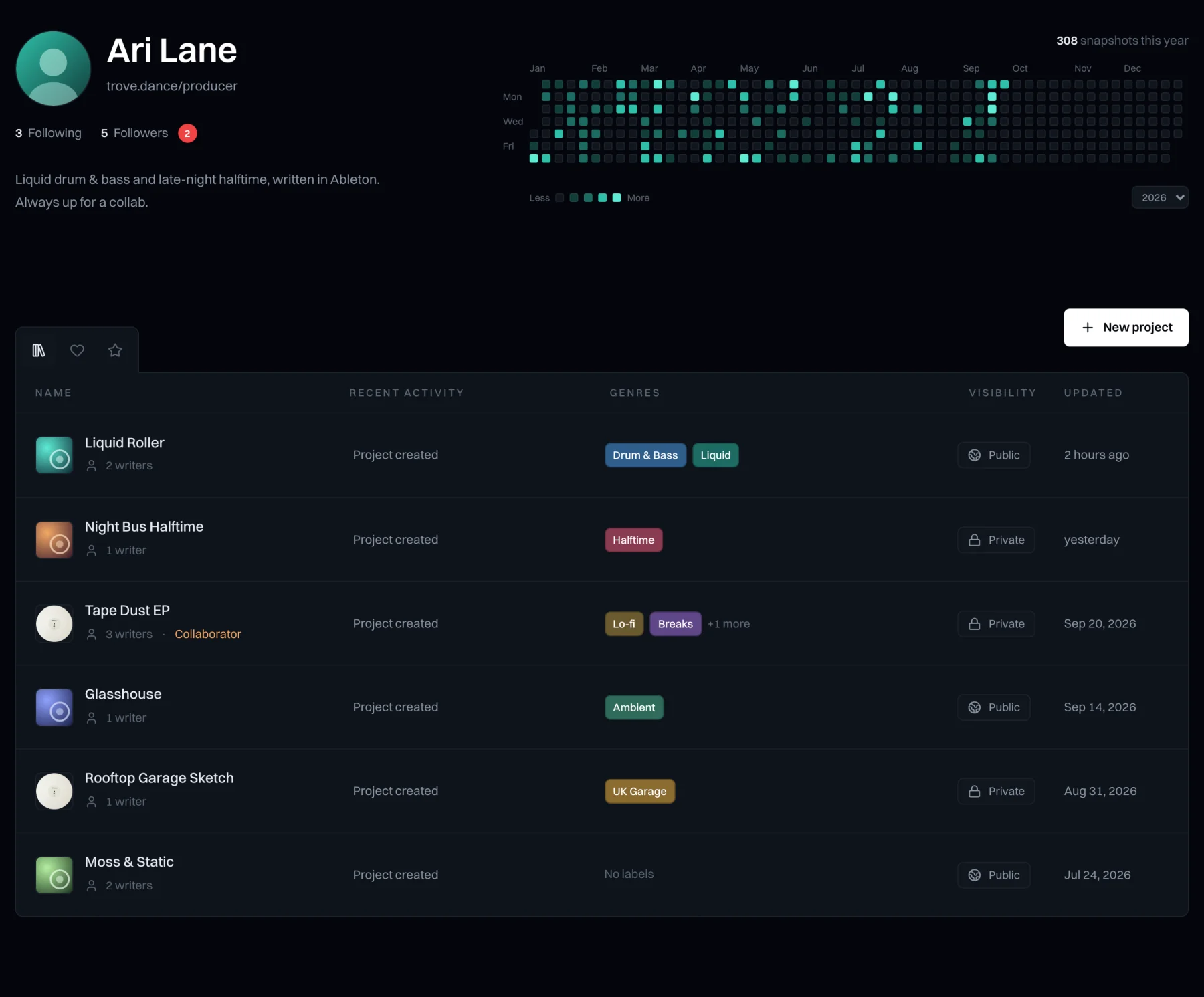Open the 3 Following list
Screen dimensions: 1204x997
[x=48, y=133]
